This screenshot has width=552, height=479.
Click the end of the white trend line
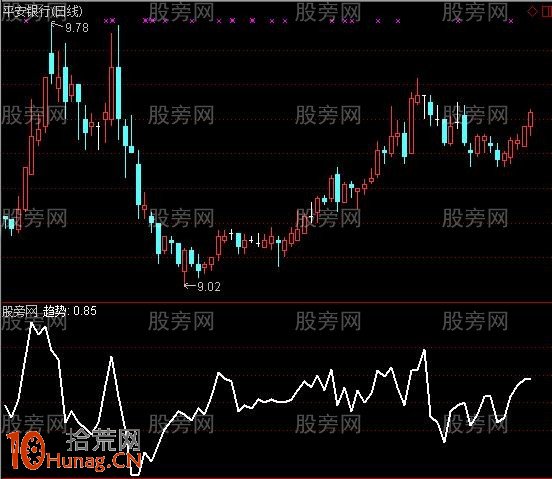coord(530,379)
